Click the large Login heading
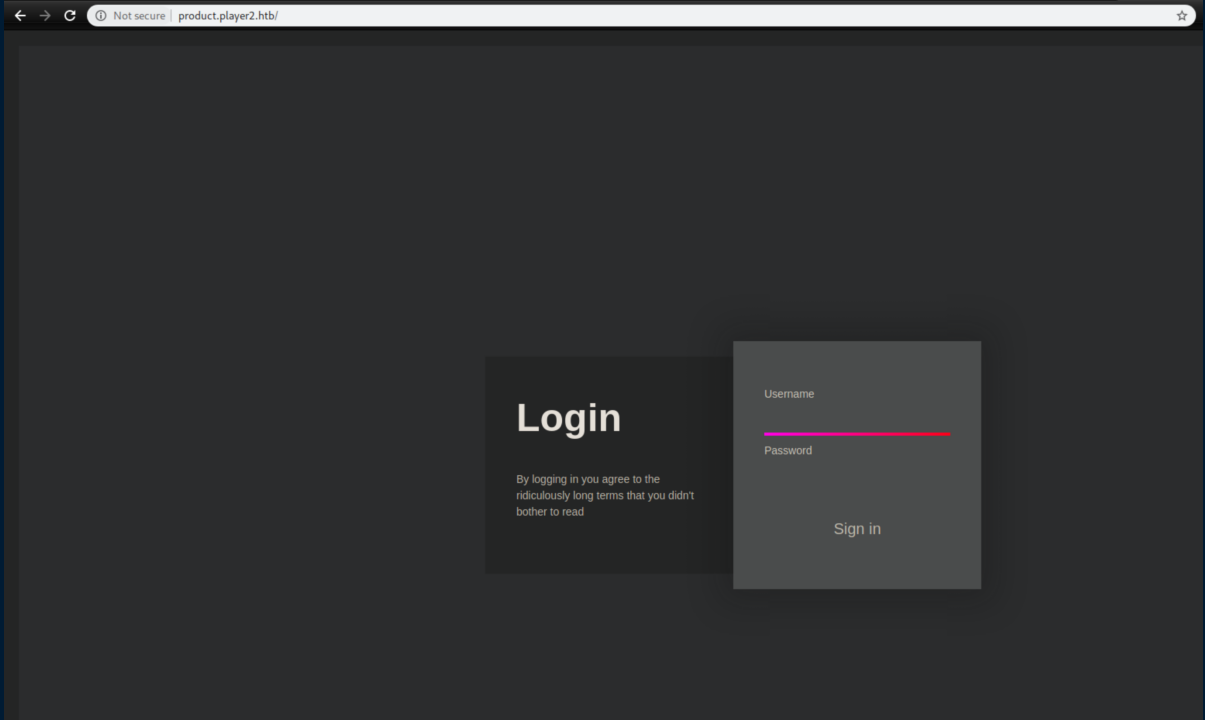The height and width of the screenshot is (720, 1205). [x=568, y=418]
